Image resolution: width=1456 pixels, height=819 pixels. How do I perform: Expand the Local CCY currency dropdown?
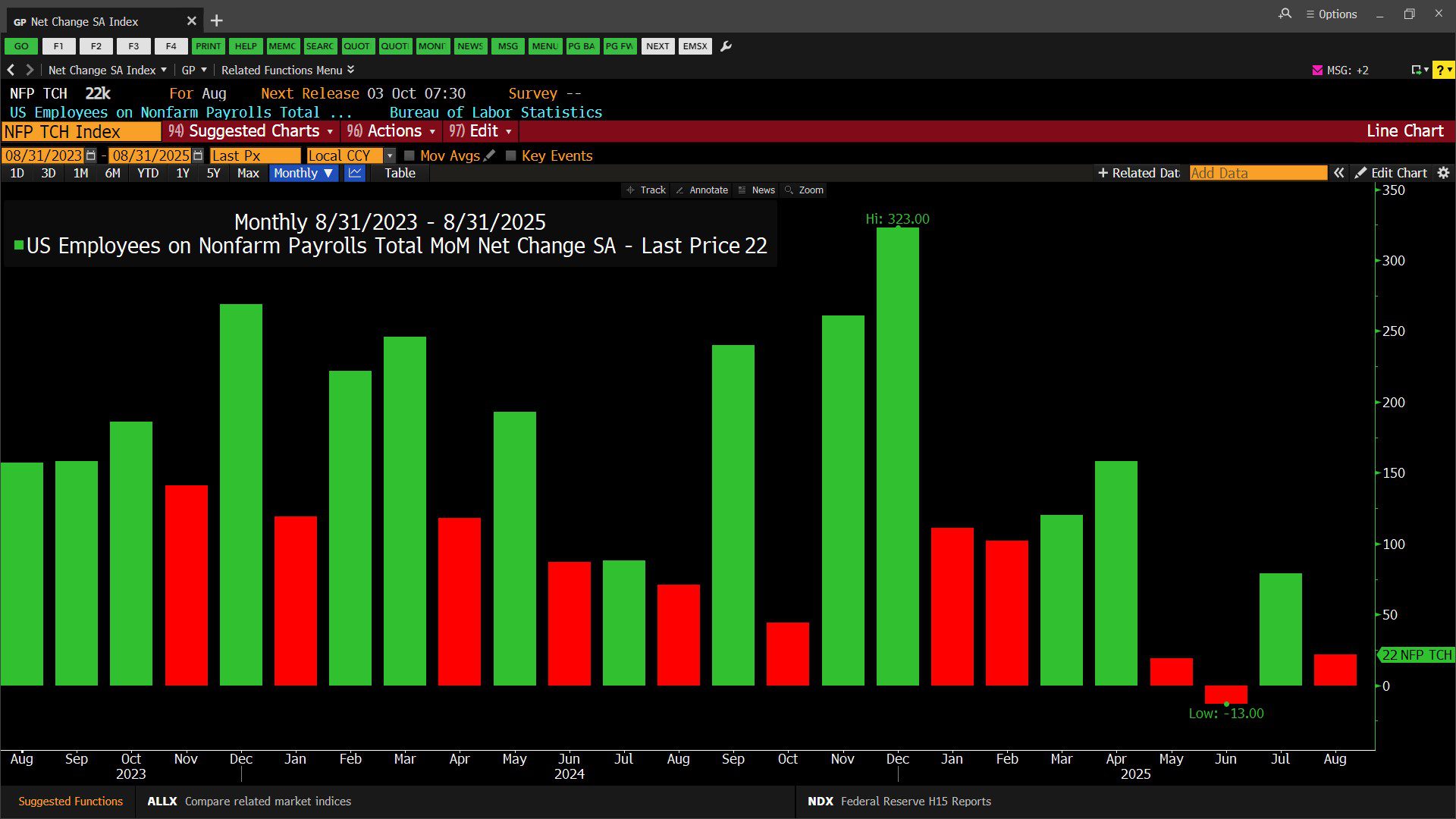coord(390,155)
